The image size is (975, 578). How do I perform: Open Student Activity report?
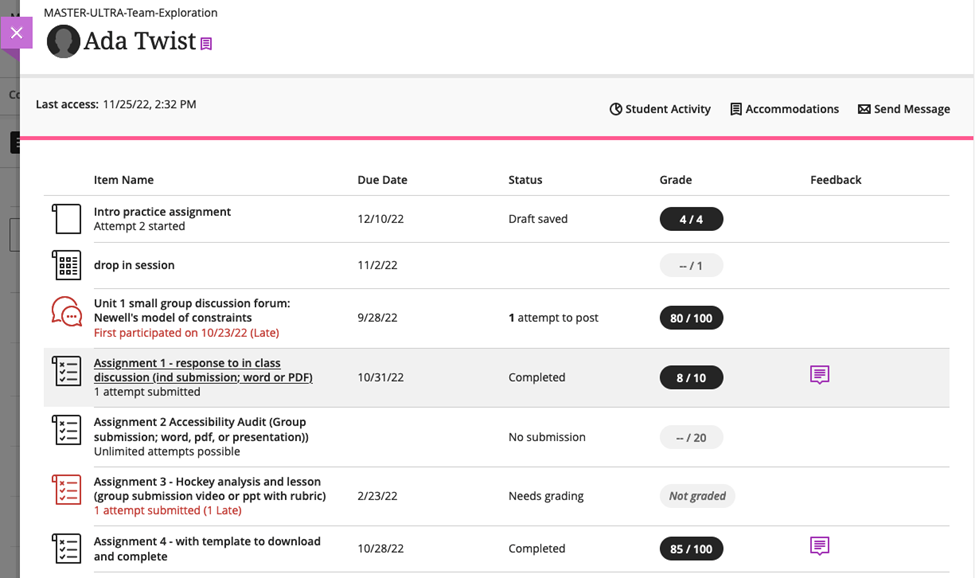[x=660, y=109]
